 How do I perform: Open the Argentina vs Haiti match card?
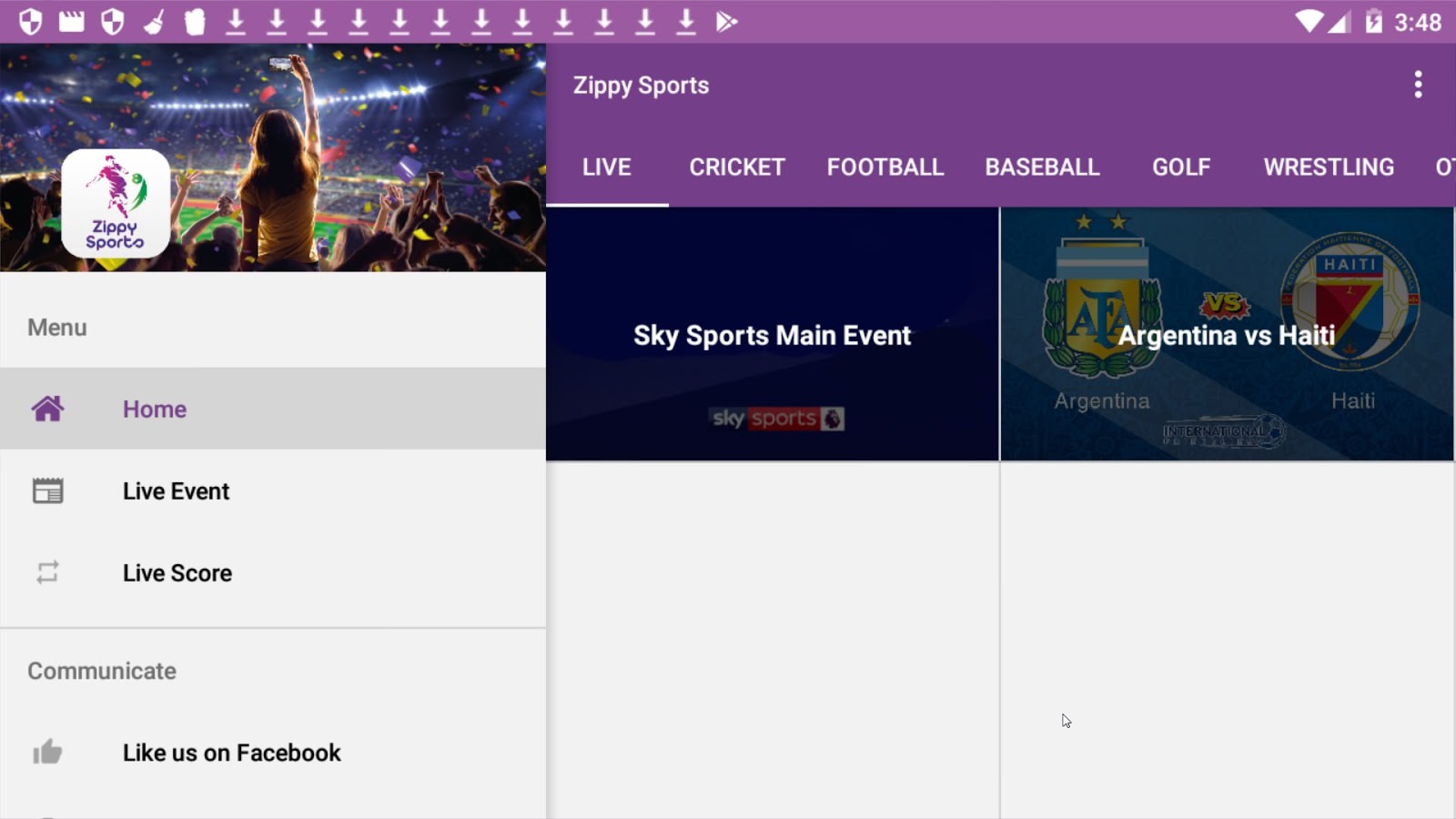tap(1227, 334)
